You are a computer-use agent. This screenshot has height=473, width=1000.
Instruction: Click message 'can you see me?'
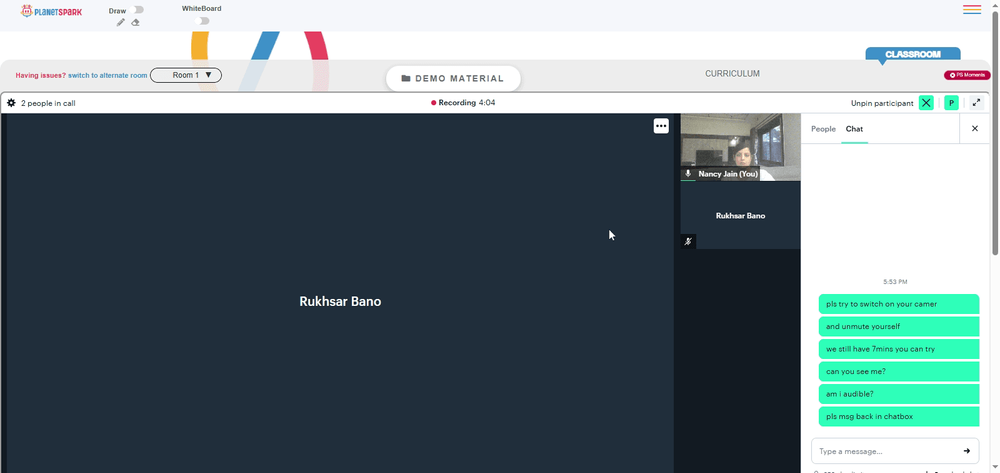(x=899, y=372)
